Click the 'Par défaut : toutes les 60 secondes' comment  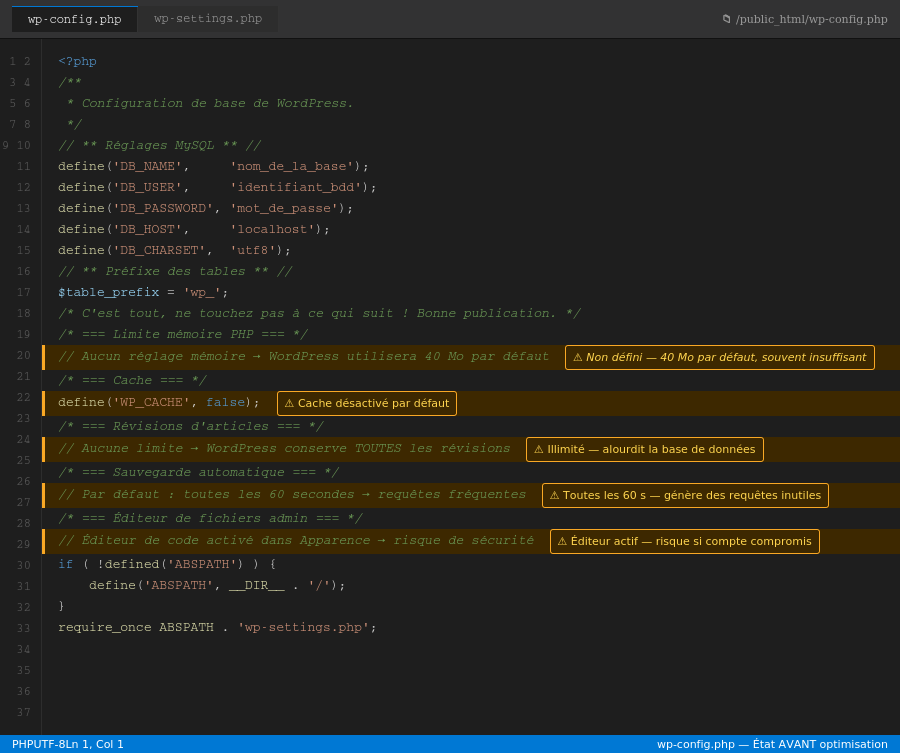(292, 494)
